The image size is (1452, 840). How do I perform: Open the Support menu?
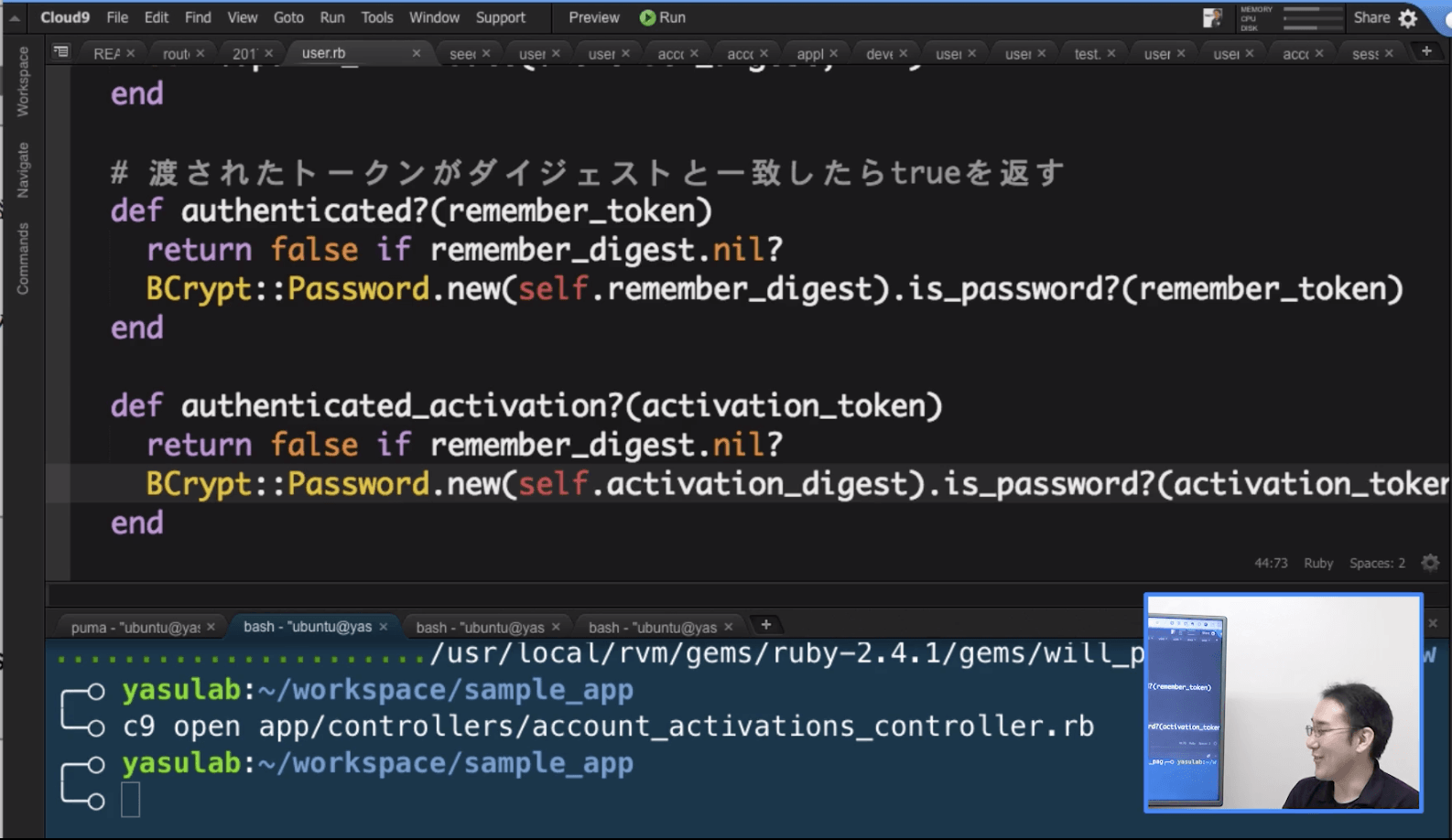(501, 17)
